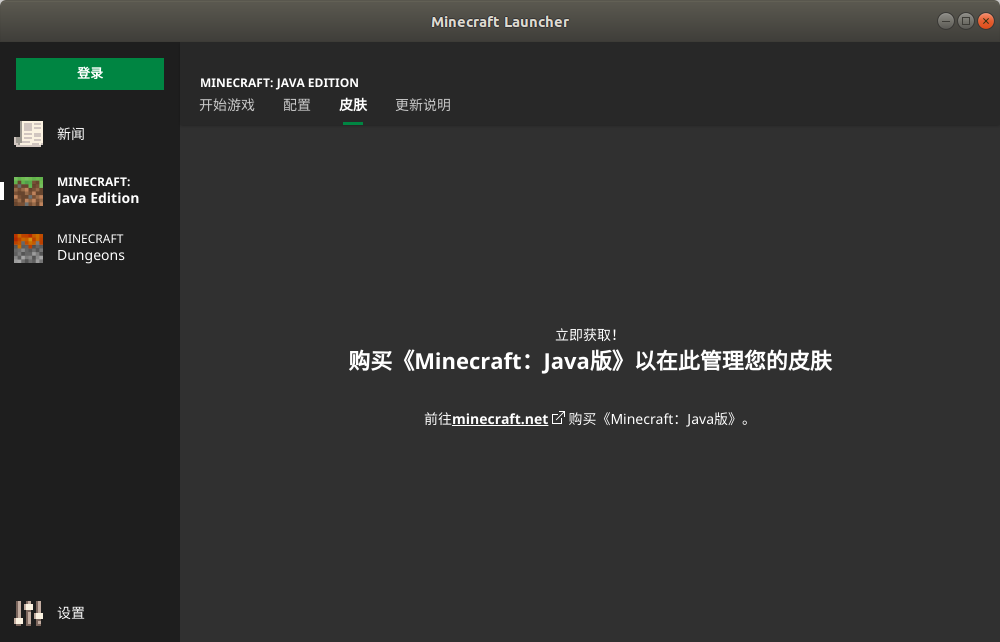Image resolution: width=1000 pixels, height=642 pixels.
Task: Click the sliders 设置 settings icon
Action: (x=29, y=613)
